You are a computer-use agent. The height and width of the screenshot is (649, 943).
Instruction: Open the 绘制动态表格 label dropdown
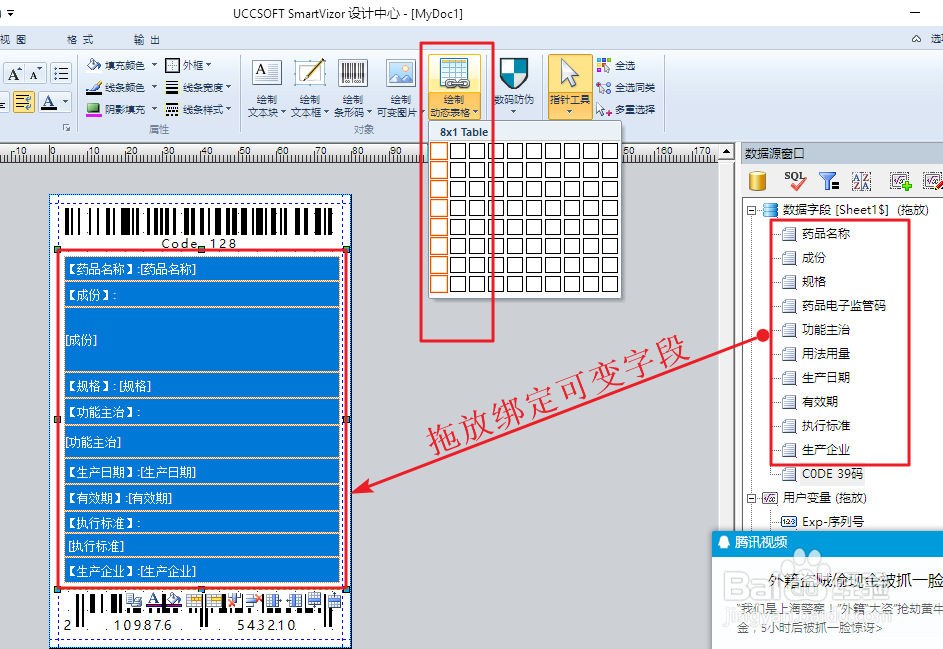454,106
